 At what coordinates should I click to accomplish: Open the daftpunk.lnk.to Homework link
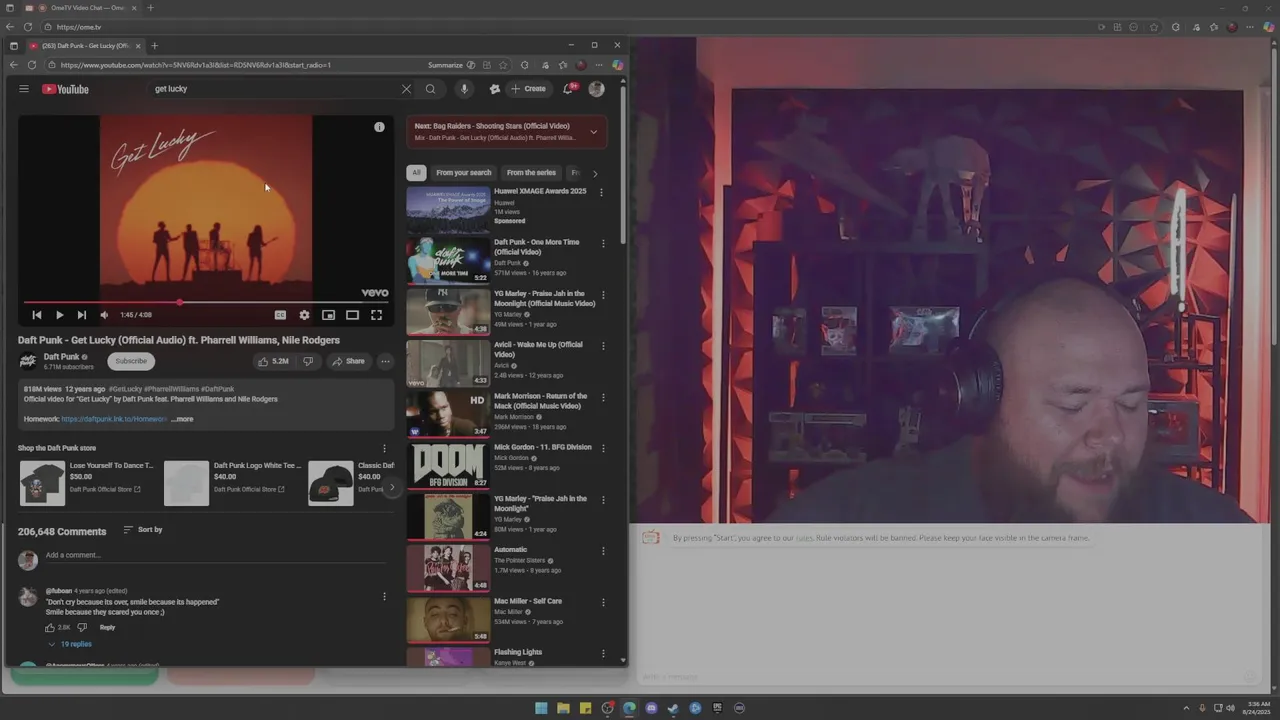pos(114,419)
